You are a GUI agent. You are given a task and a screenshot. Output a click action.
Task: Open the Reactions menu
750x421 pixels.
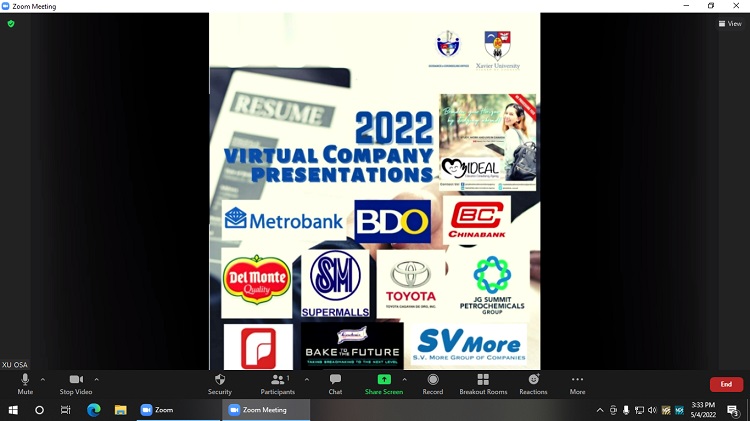click(533, 384)
